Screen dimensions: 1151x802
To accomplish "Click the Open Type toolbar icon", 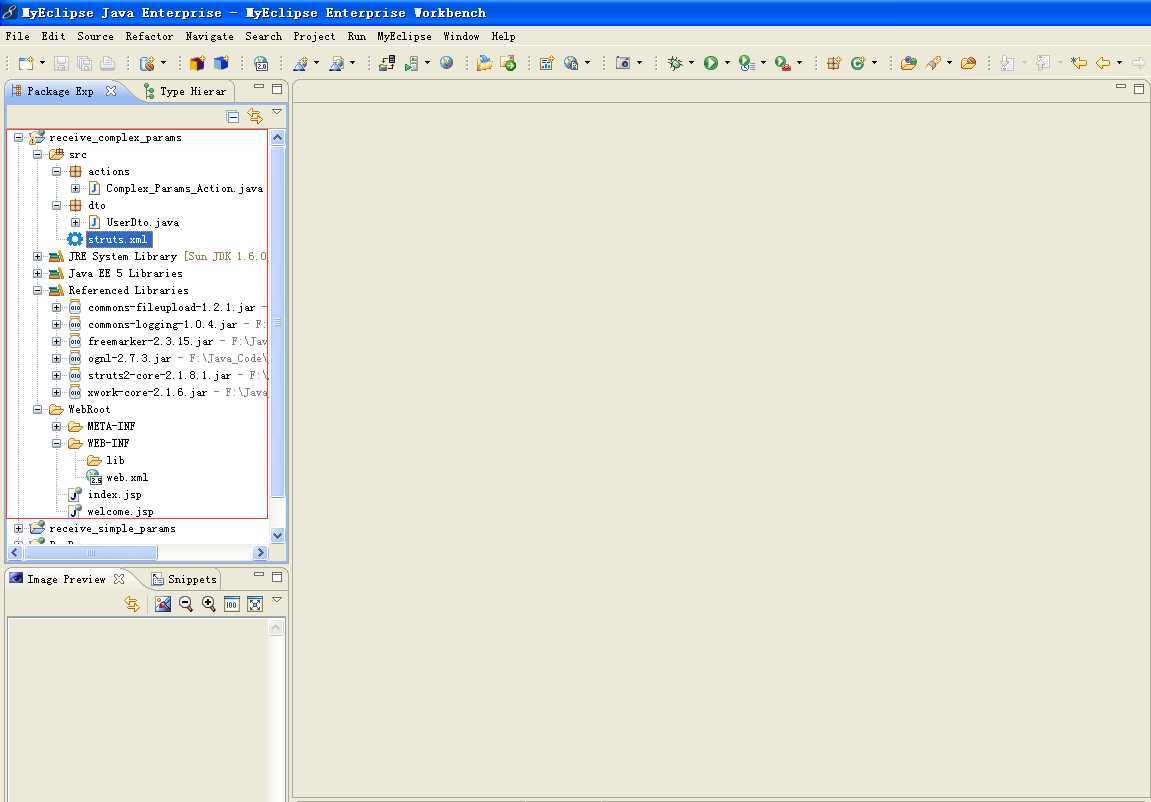I will tap(908, 63).
